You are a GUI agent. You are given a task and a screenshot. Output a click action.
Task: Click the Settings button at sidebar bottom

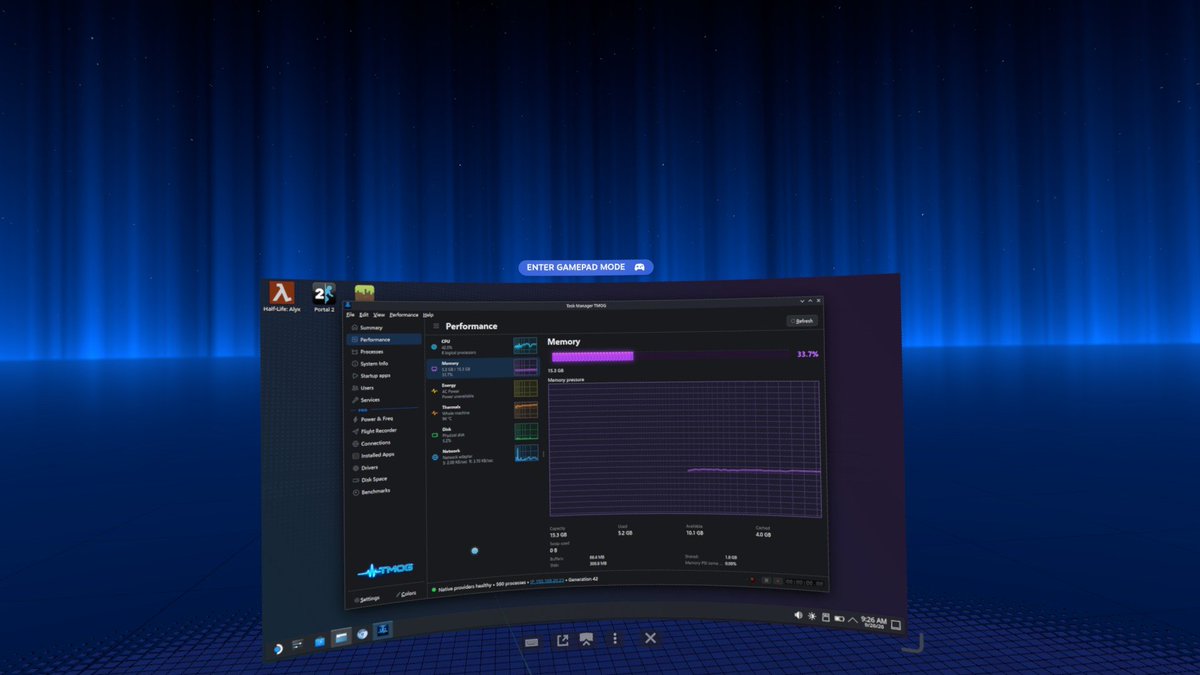366,598
